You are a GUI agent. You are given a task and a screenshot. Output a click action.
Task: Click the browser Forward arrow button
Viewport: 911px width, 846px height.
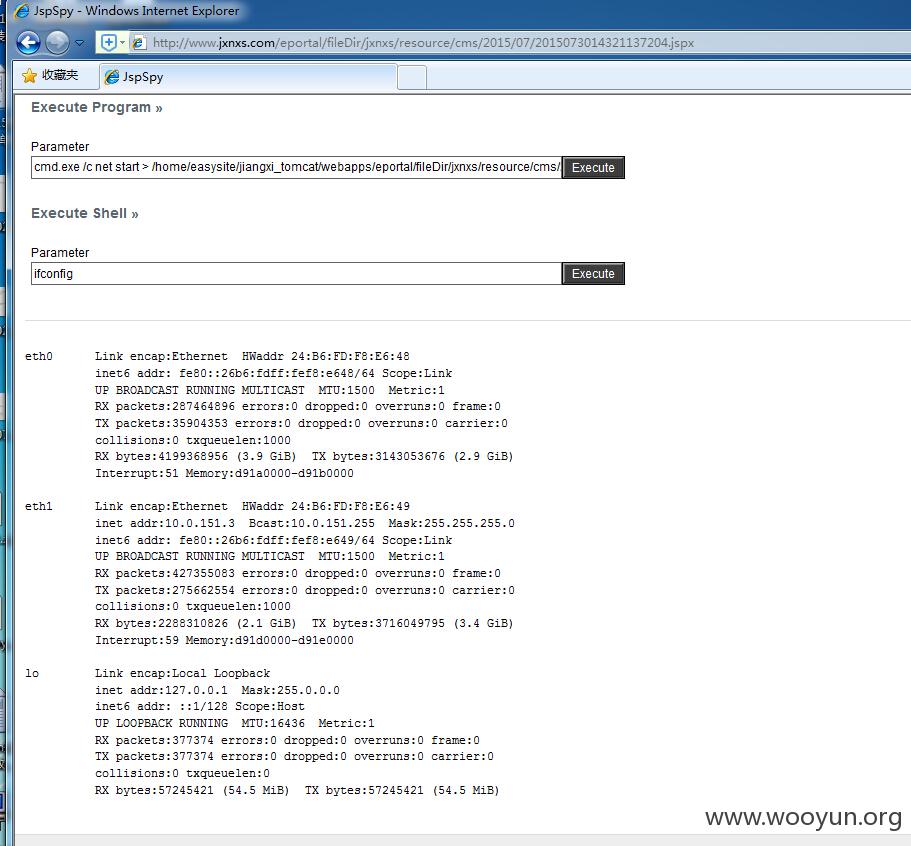pyautogui.click(x=57, y=42)
